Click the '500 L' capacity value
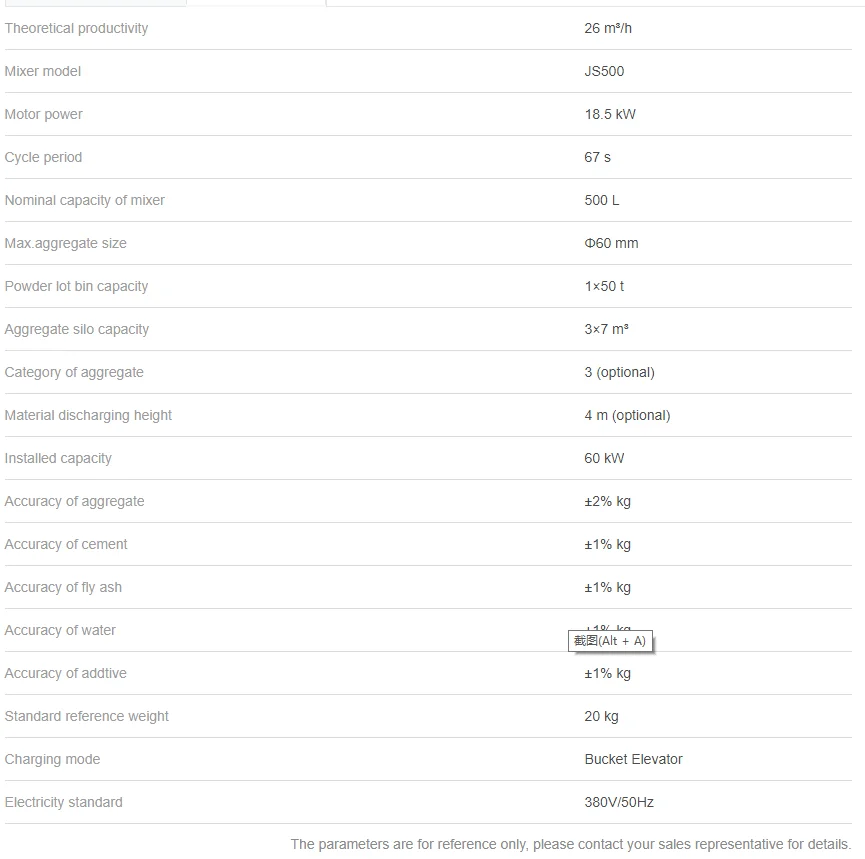865x859 pixels. [x=602, y=200]
